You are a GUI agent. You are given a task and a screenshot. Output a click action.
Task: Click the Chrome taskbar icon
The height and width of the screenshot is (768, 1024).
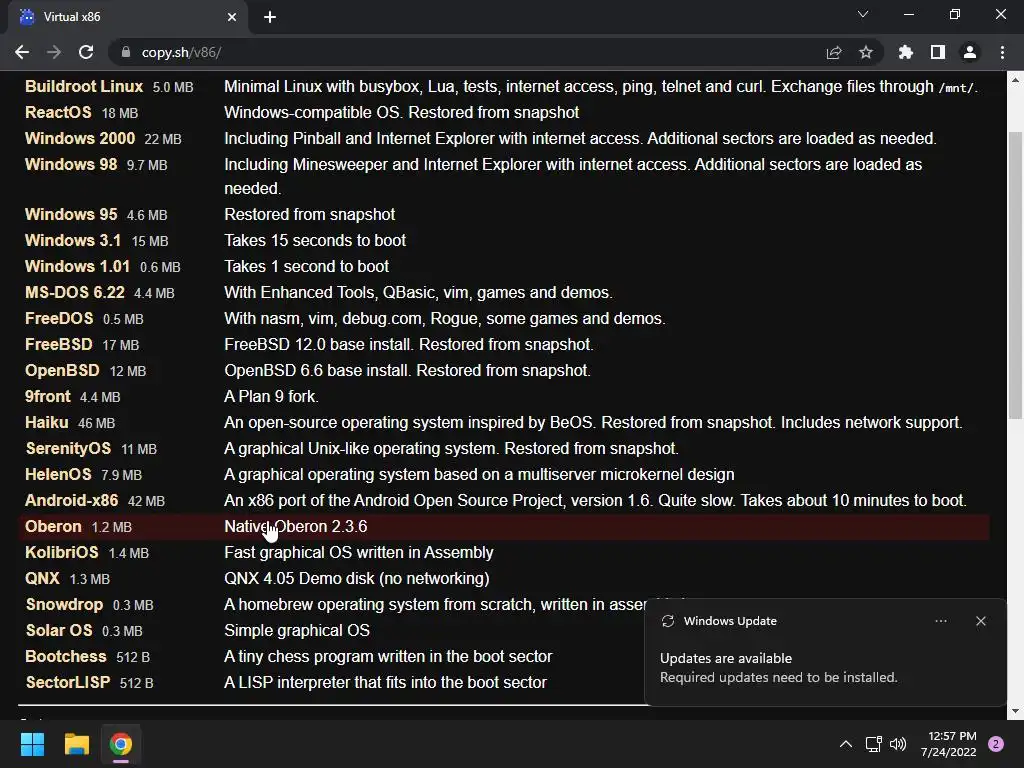point(120,744)
